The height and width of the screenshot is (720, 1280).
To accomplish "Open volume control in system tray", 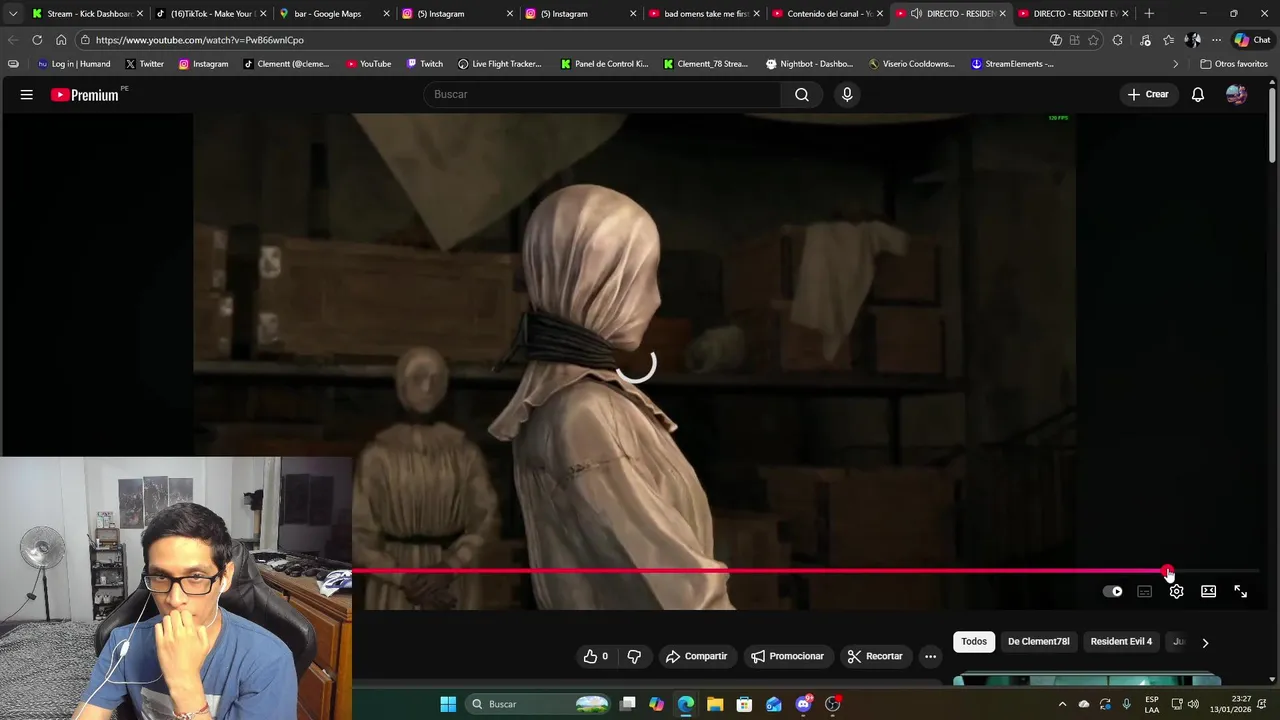I will (x=1193, y=704).
